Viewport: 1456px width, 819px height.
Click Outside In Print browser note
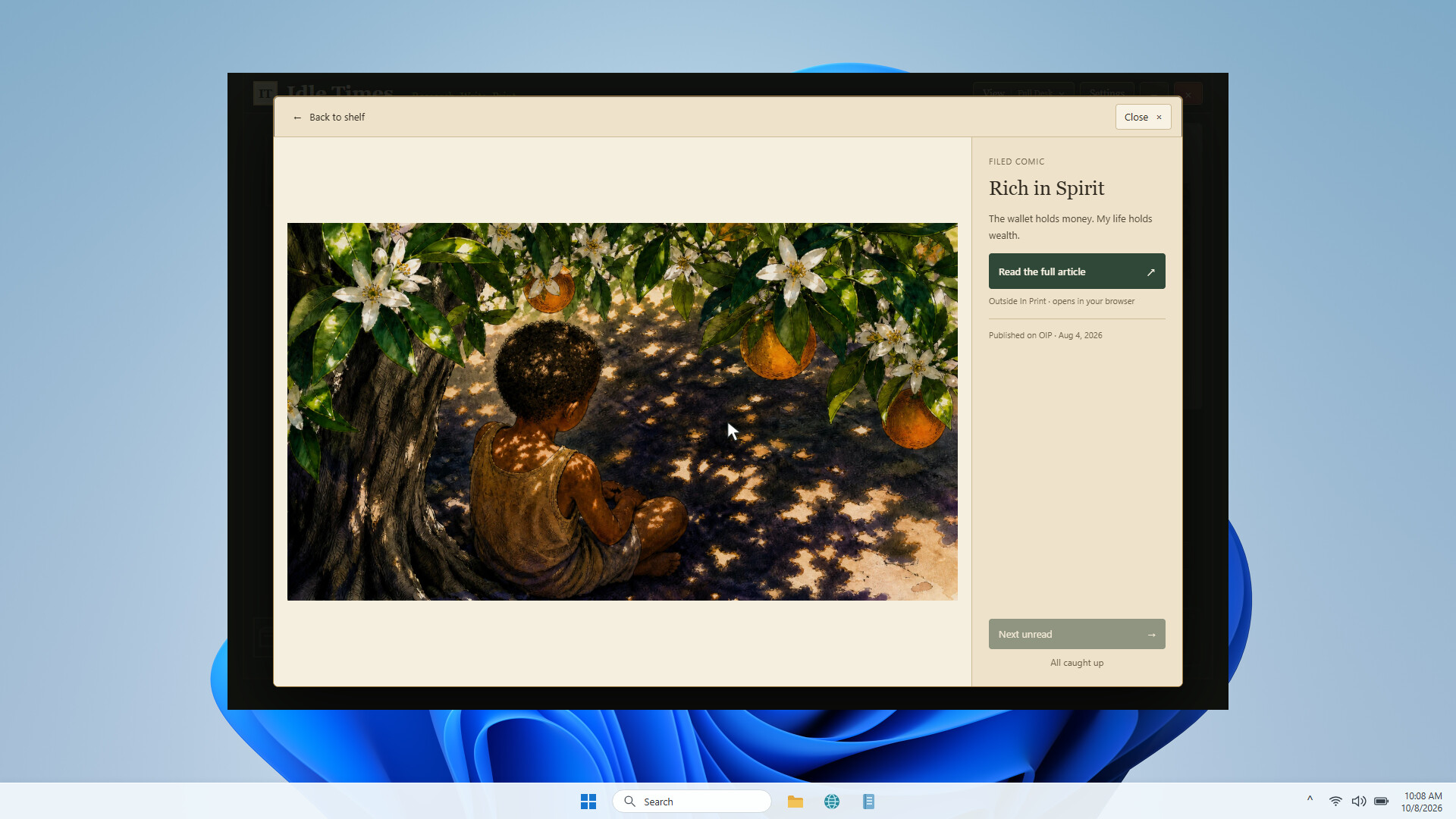point(1062,301)
